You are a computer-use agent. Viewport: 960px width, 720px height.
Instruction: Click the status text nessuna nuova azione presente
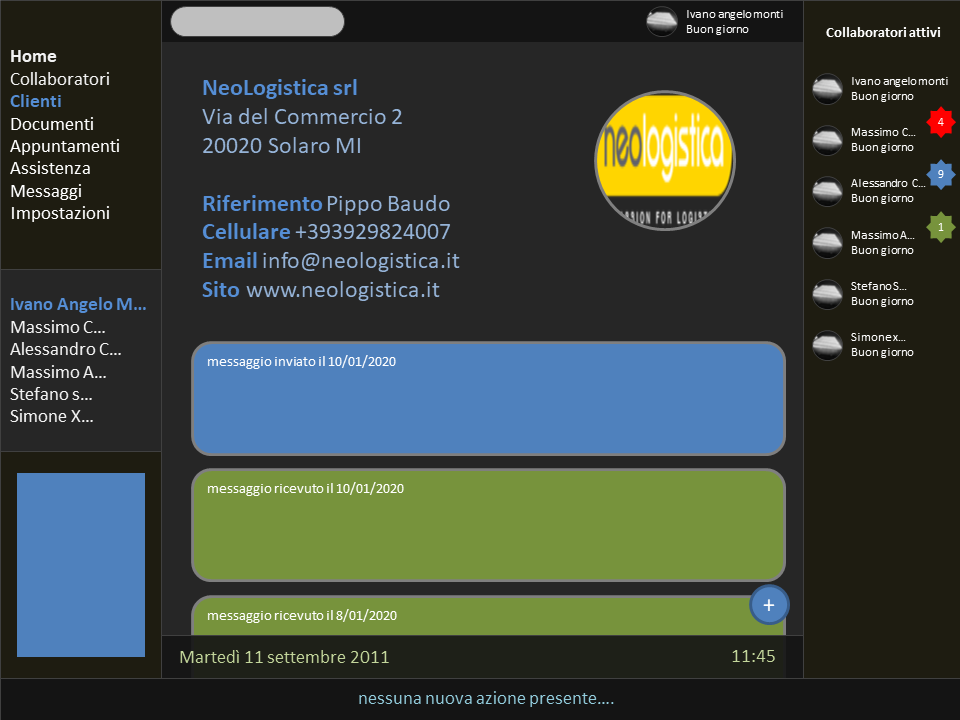tap(486, 698)
